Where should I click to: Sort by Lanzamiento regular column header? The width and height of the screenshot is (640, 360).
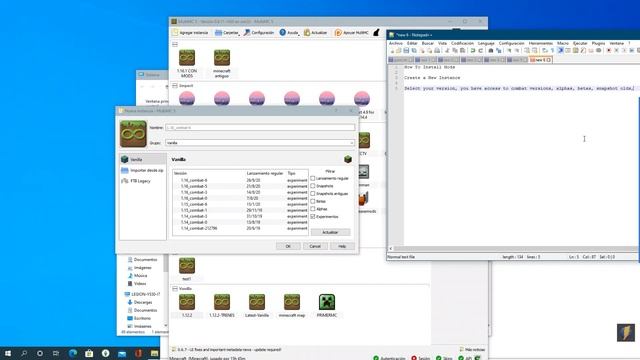(266, 173)
